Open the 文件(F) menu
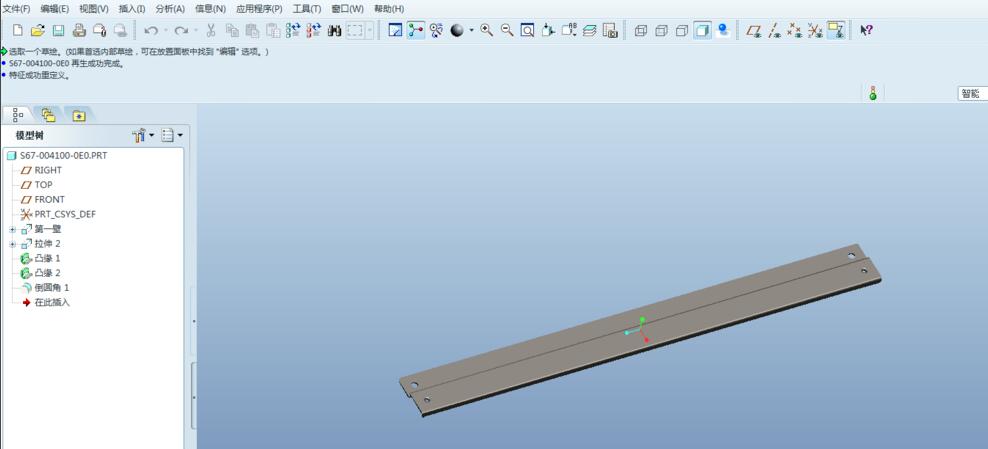This screenshot has height=449, width=988. [x=16, y=9]
